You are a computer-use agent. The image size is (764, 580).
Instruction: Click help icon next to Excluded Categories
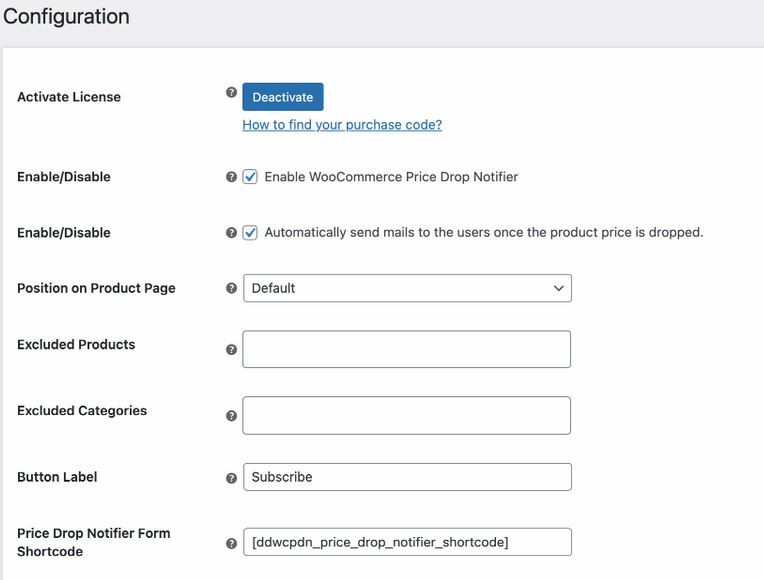pos(231,416)
